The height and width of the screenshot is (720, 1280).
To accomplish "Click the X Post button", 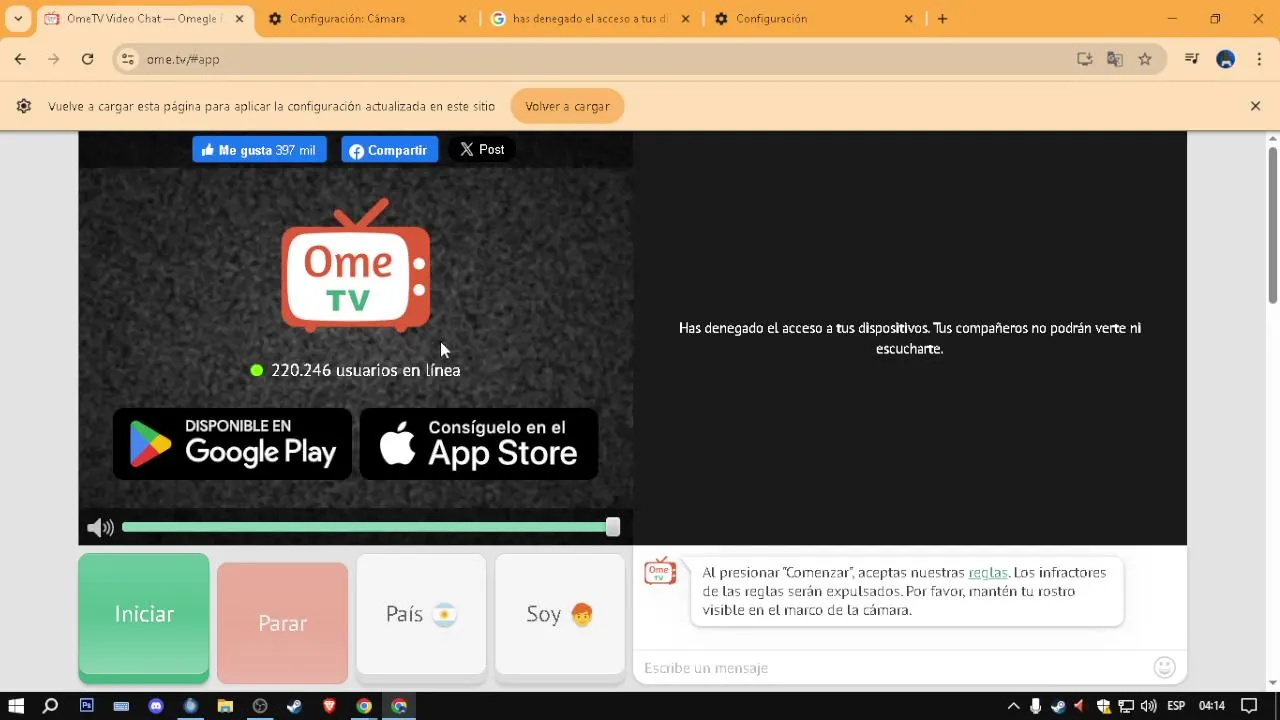I will (x=482, y=149).
